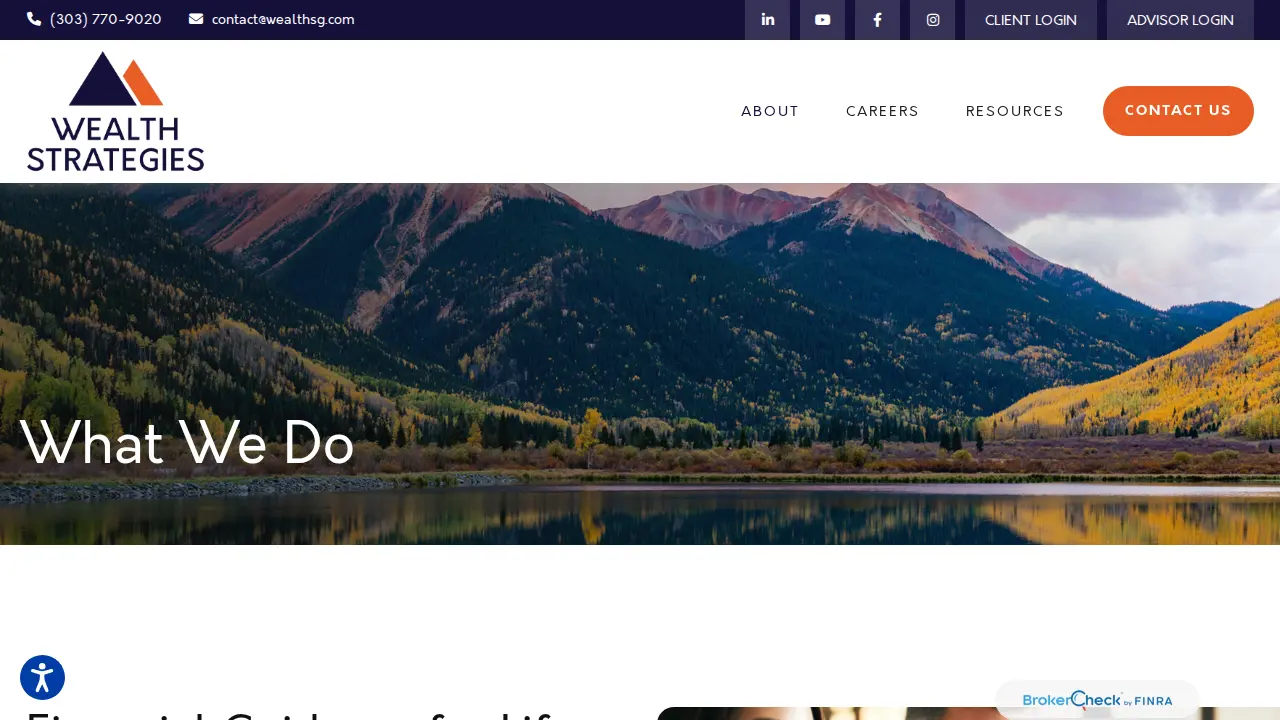Open the About menu
Screen dimensions: 1280x720
point(770,111)
